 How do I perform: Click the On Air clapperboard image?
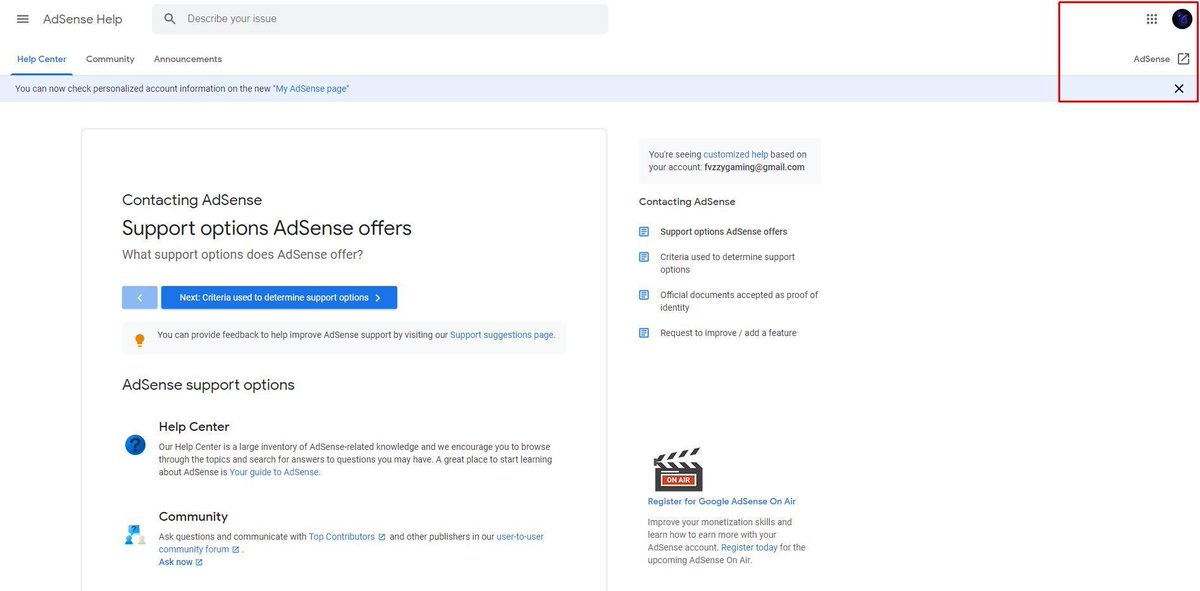(x=678, y=469)
